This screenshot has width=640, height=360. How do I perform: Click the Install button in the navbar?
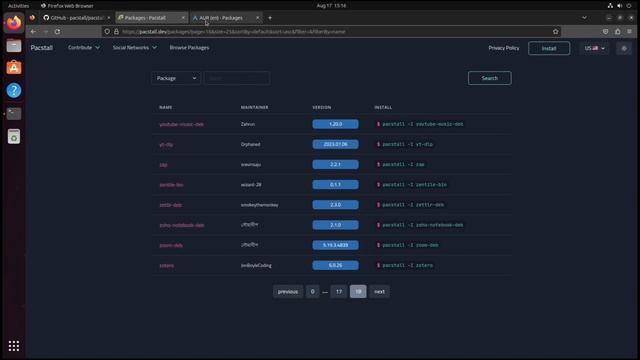[x=549, y=48]
